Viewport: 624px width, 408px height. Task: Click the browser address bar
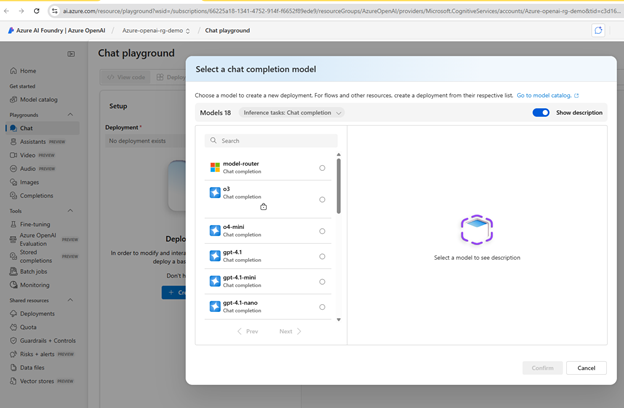(340, 11)
